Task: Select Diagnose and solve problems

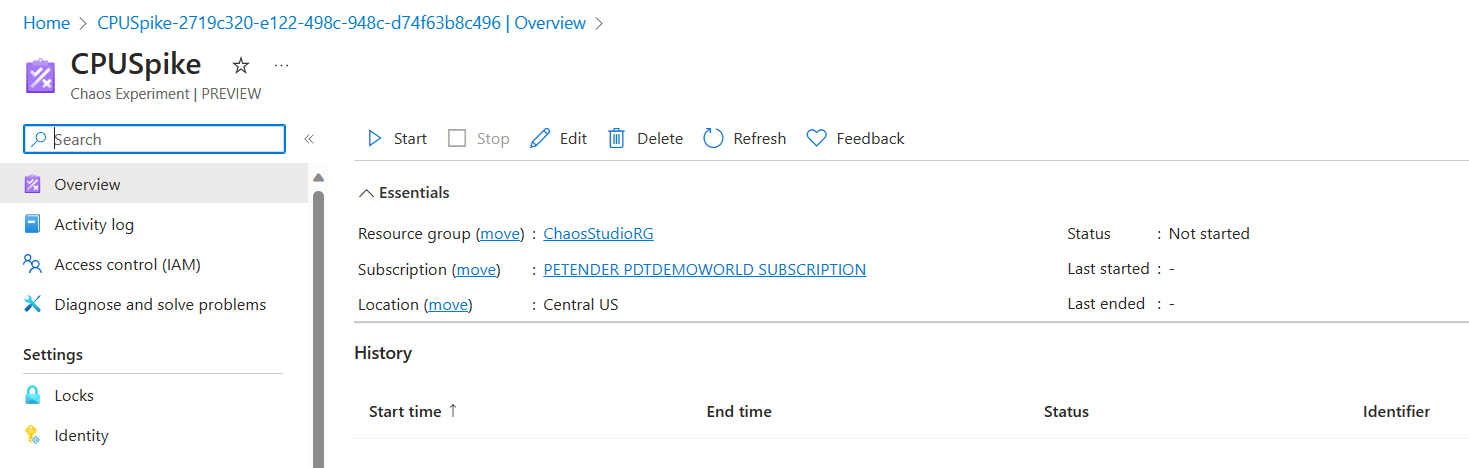Action: (x=160, y=304)
